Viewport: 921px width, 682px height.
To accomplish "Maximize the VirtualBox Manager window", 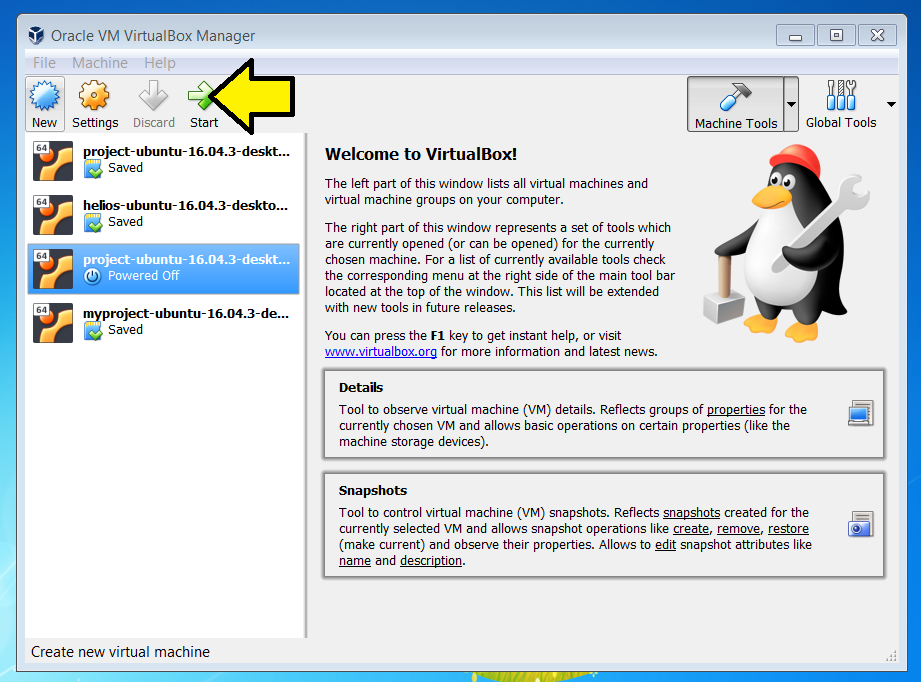I will pos(836,35).
